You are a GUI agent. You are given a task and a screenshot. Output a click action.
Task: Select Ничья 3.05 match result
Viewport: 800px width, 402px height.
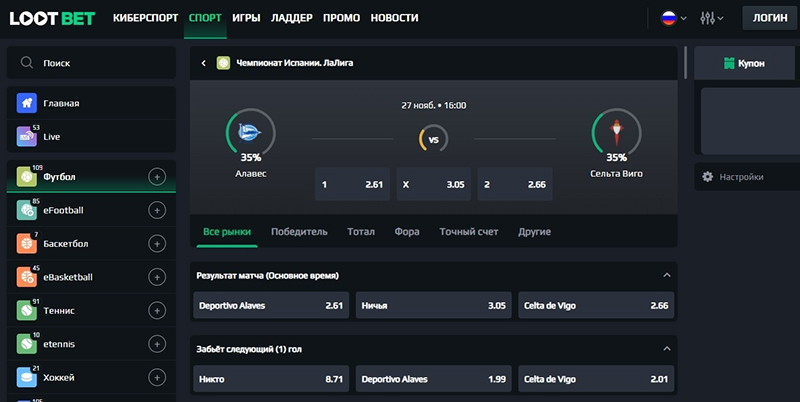(434, 306)
